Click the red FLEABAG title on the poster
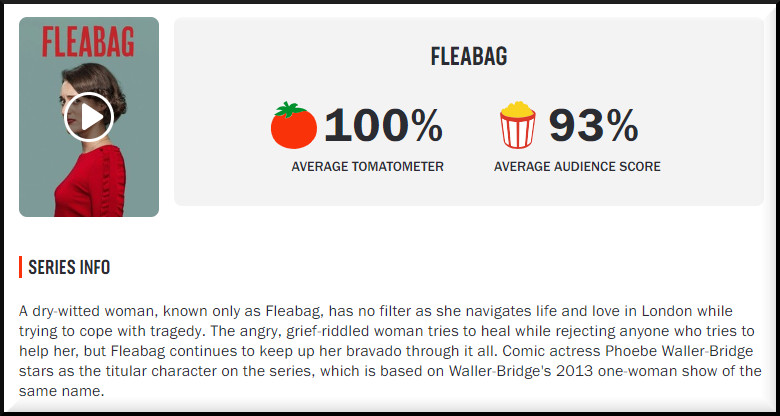 pos(89,42)
